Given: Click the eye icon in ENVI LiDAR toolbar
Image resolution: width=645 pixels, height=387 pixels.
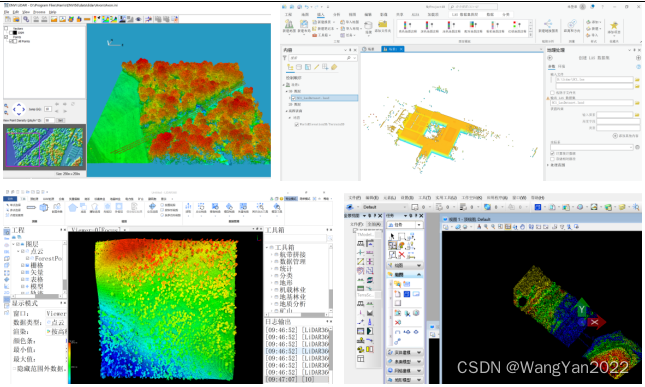Looking at the screenshot, I should point(139,19).
